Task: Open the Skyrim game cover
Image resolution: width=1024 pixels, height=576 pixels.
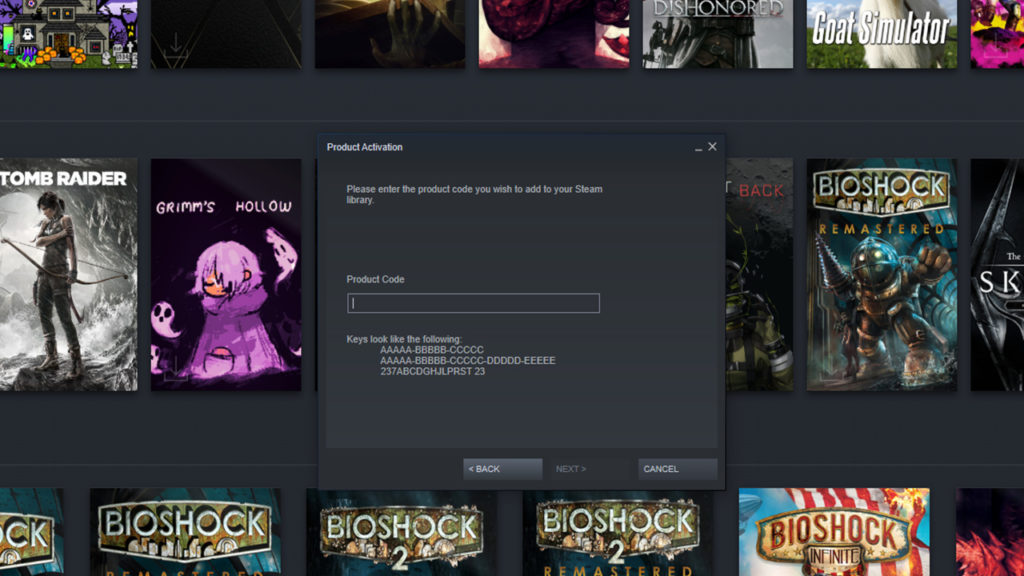Action: coord(997,274)
